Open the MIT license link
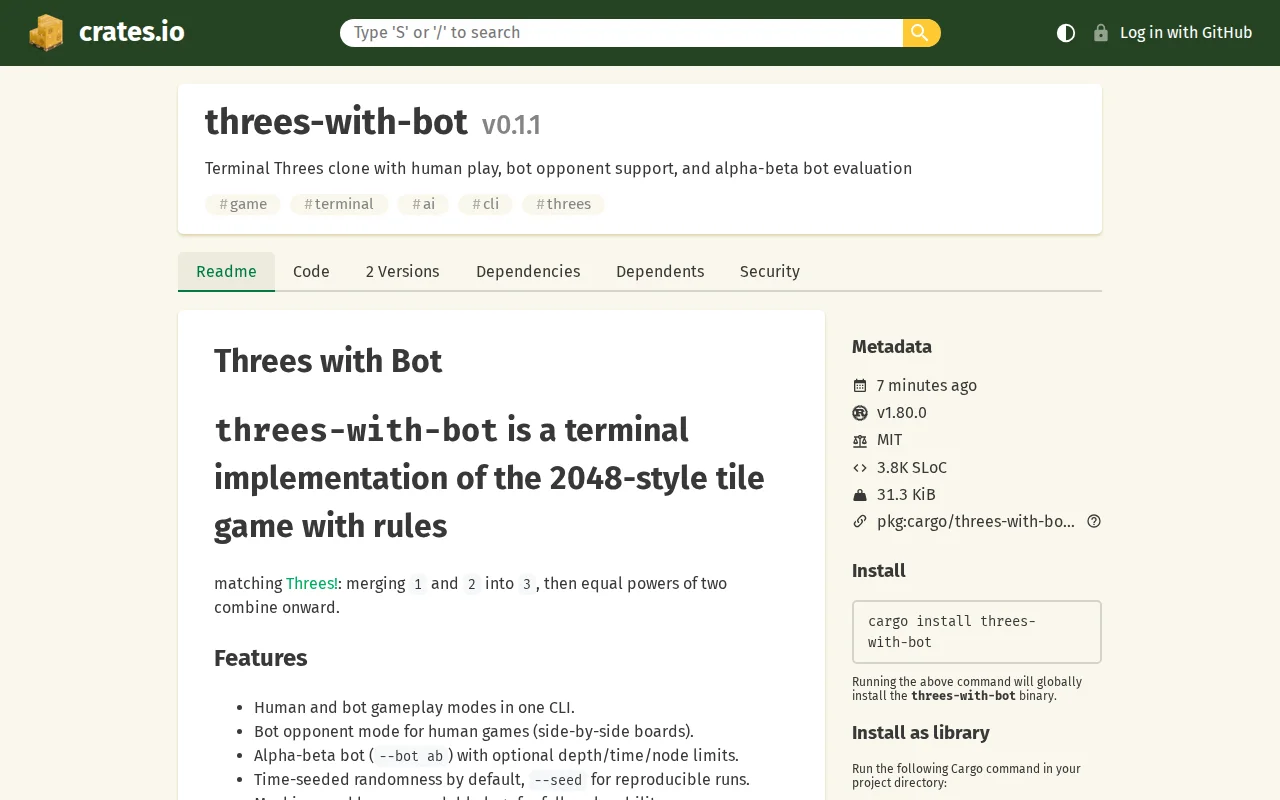 pyautogui.click(x=890, y=440)
